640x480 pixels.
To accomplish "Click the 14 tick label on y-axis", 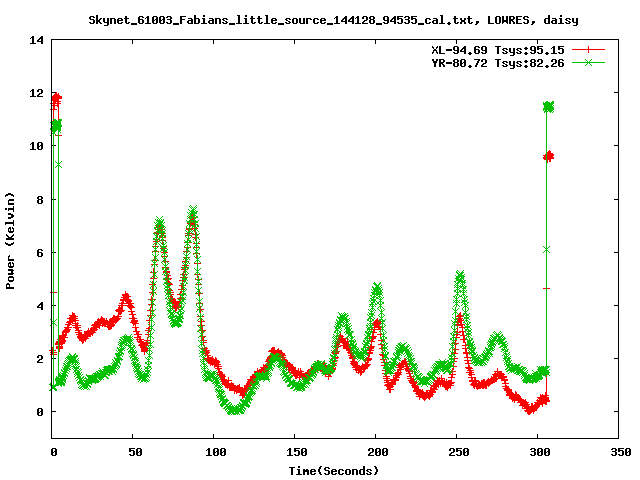I will tap(36, 40).
